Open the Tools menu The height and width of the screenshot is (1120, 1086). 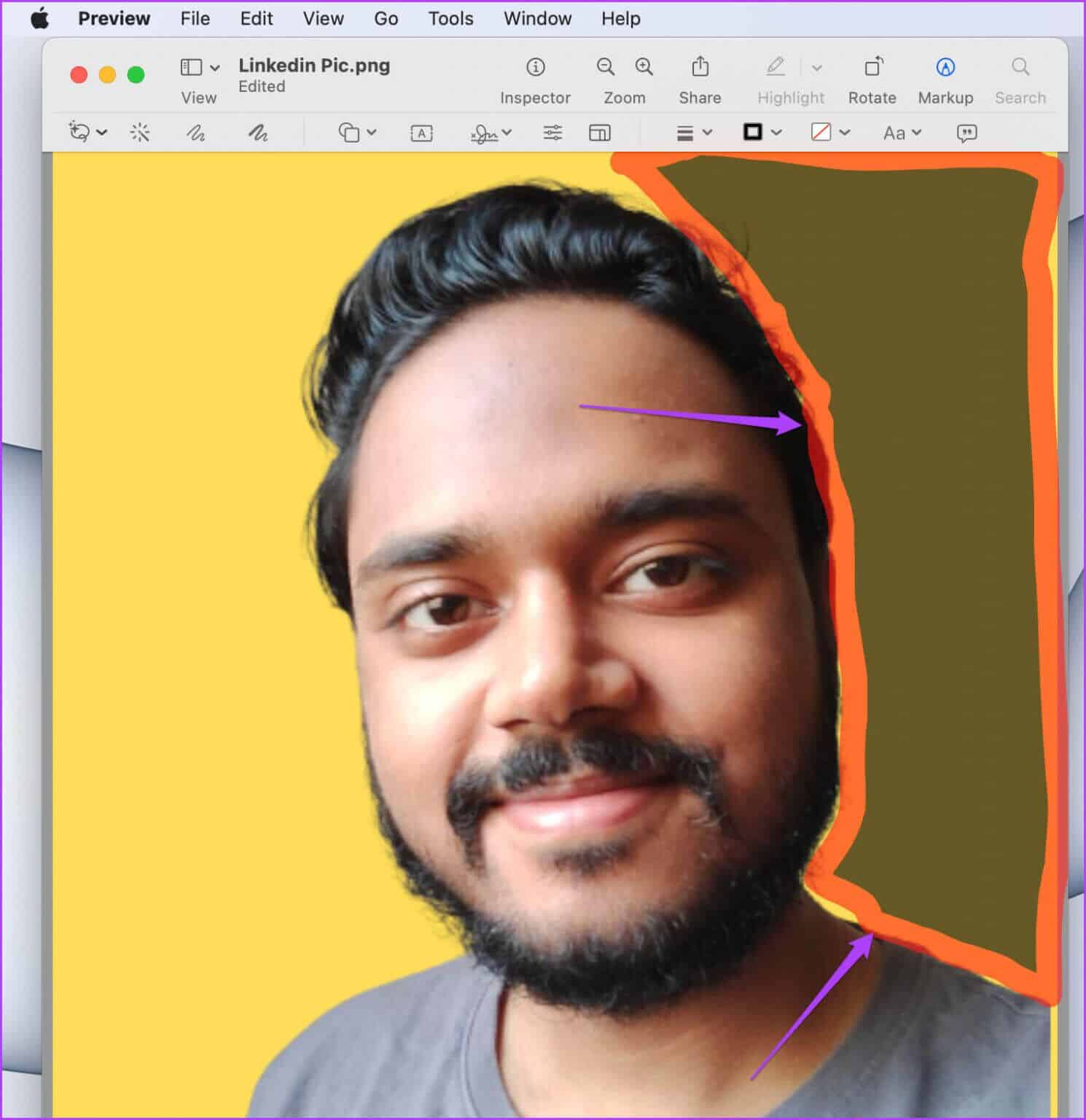[450, 18]
